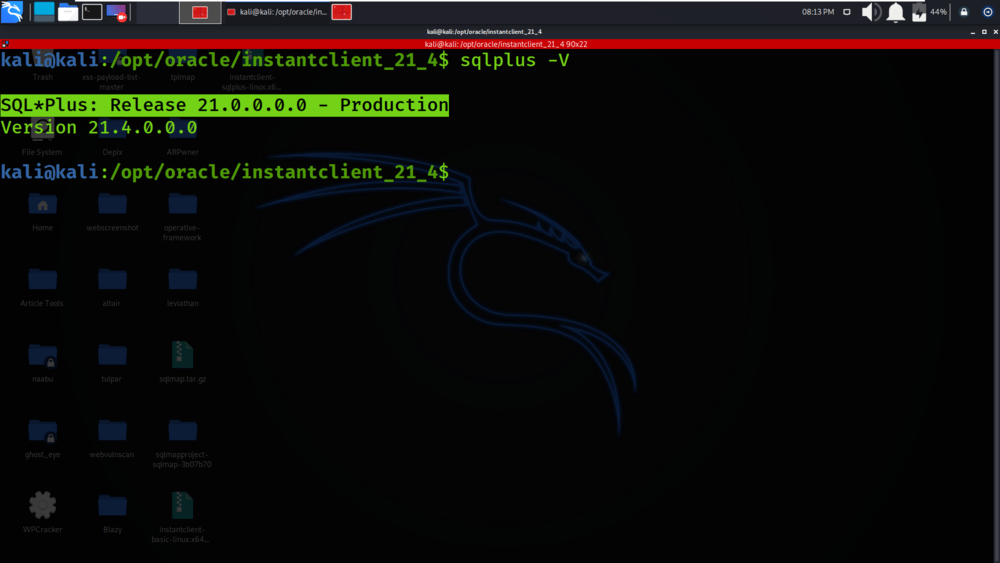Open the Kali dragon applications menu
Screen dimensions: 1000x563
[x=12, y=11]
